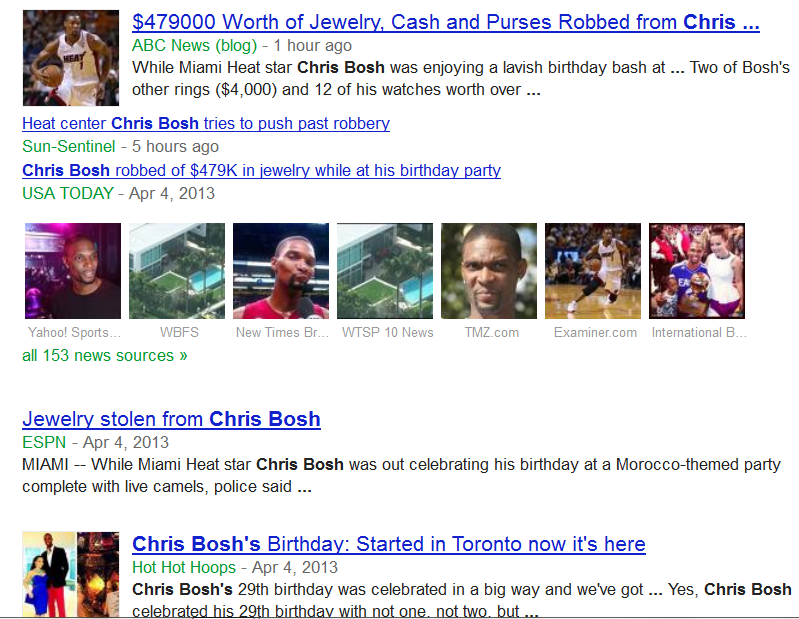This screenshot has height=619, width=799.
Task: Click the ABC News (blog) source label
Action: (195, 45)
